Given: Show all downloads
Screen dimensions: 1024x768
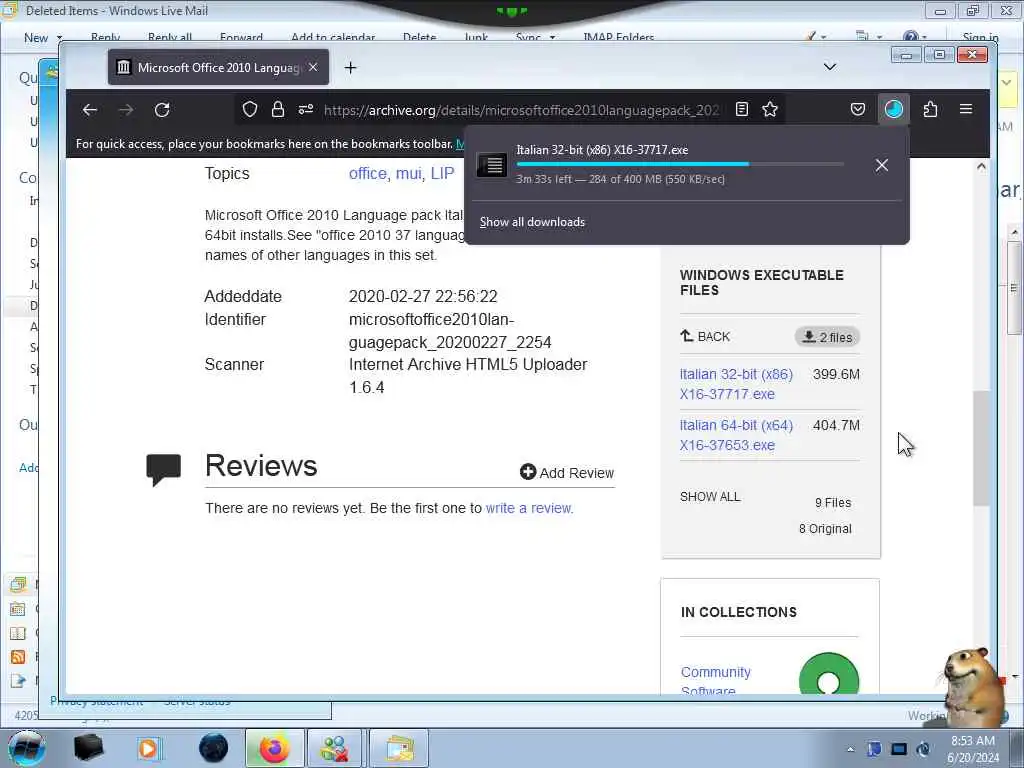Looking at the screenshot, I should (x=532, y=222).
